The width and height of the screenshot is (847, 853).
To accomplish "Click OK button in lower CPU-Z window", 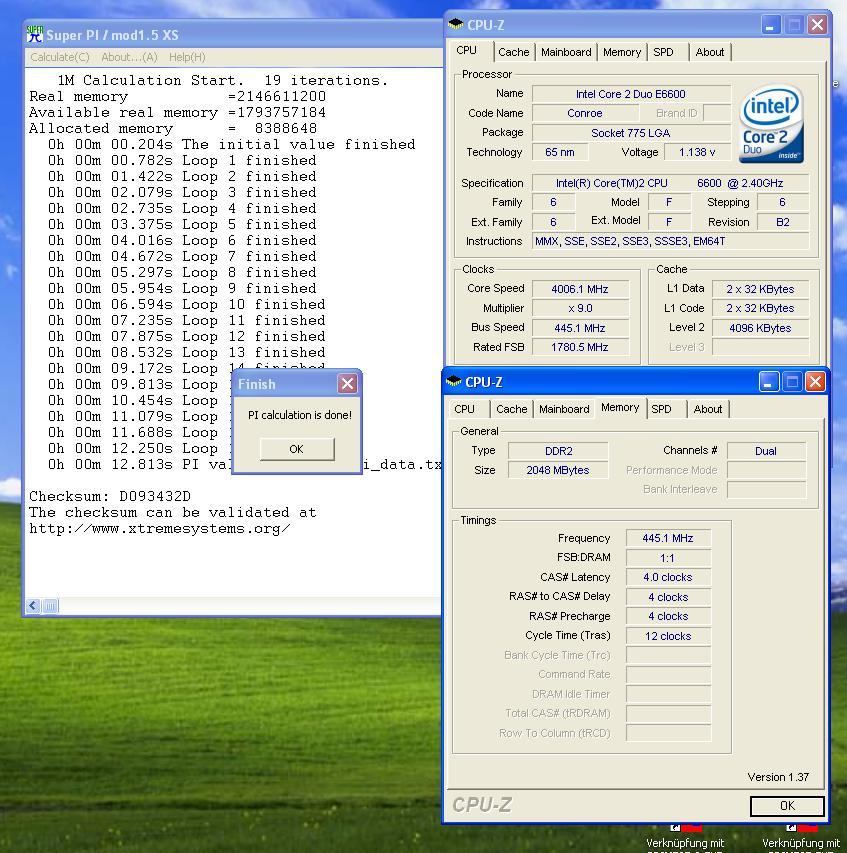I will (x=787, y=806).
